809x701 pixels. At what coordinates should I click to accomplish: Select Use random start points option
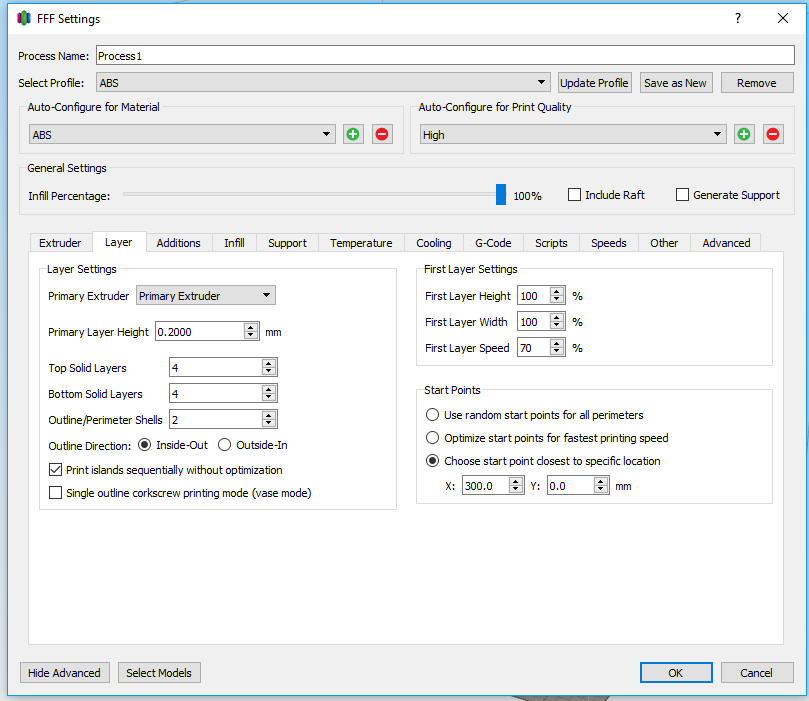(432, 415)
